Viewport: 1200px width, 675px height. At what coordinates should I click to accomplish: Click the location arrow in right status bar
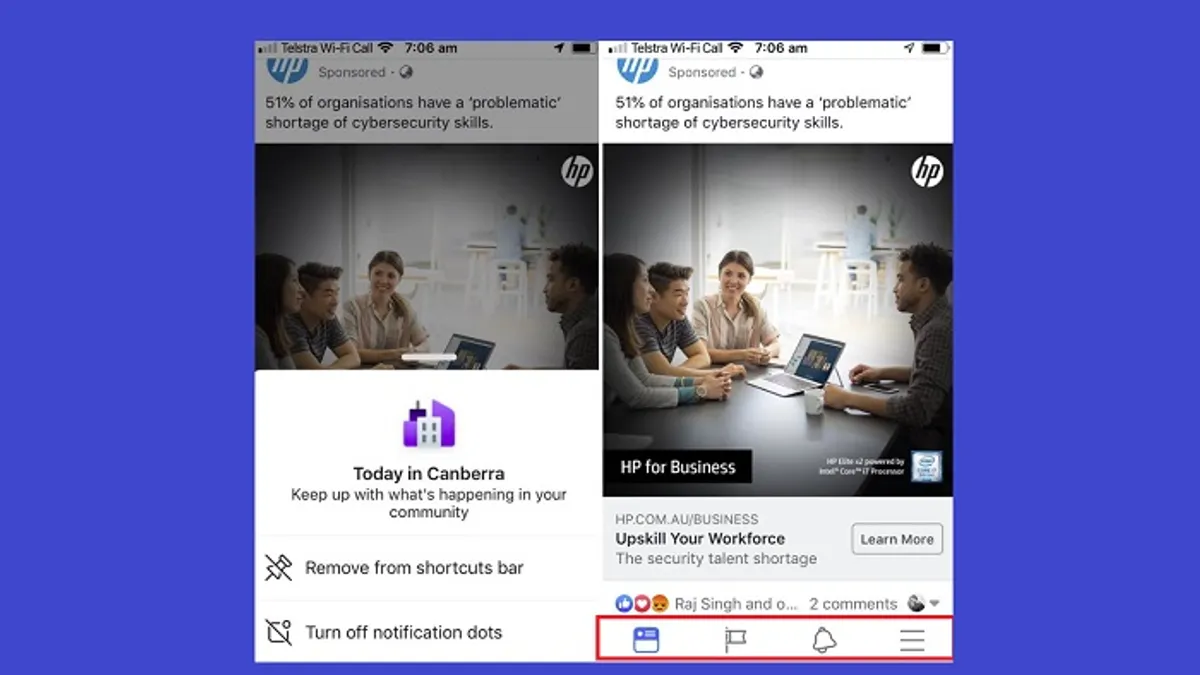909,48
